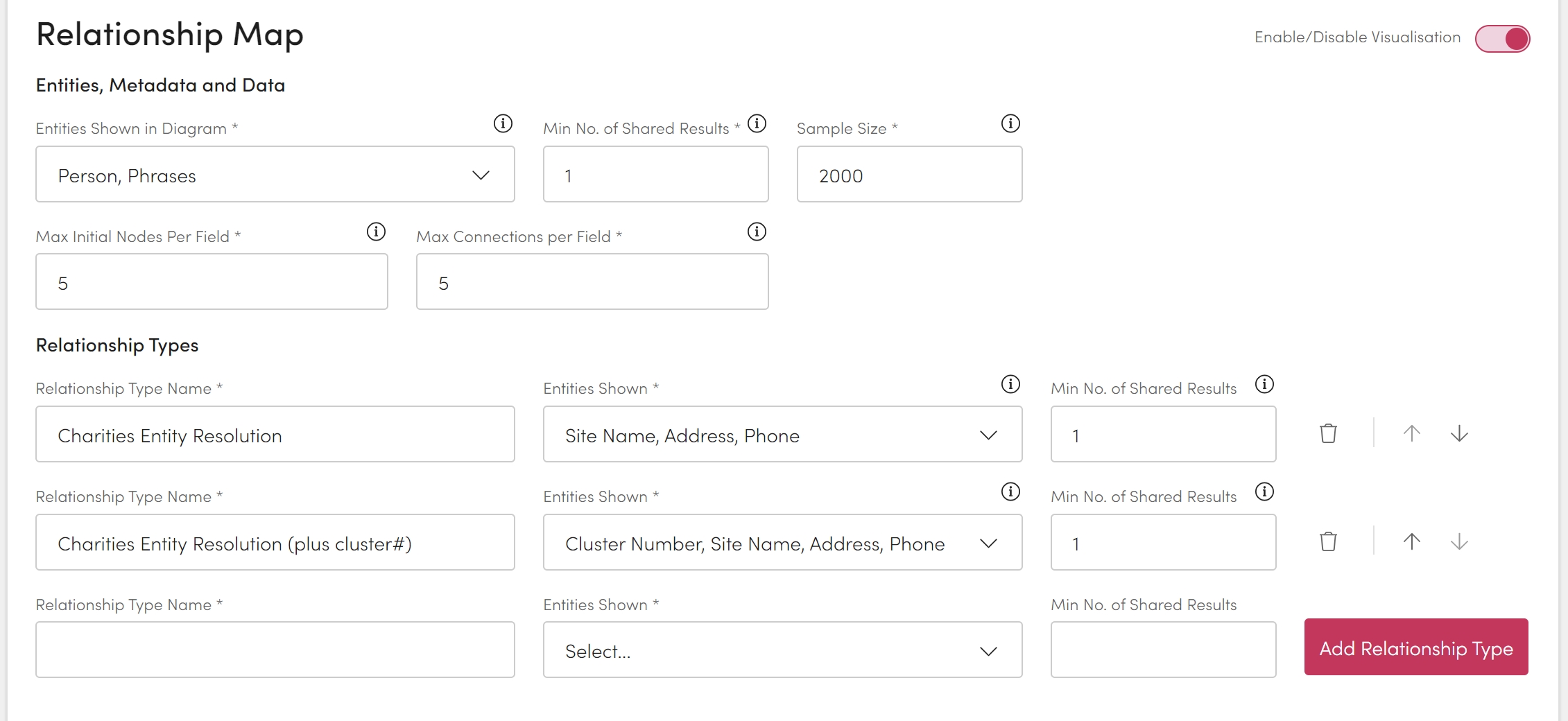Image resolution: width=1568 pixels, height=721 pixels.
Task: Delete the Charities Entity Resolution relationship type
Action: click(1328, 434)
